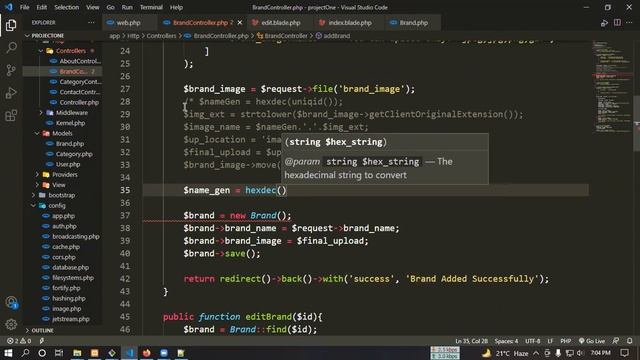
Task: Open Windows Start menu
Action: pos(8,353)
